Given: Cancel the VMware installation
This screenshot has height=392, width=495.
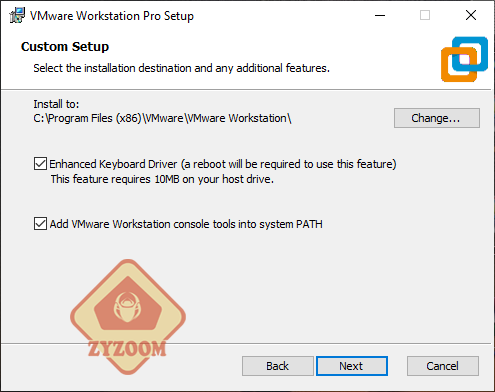Looking at the screenshot, I should (443, 366).
